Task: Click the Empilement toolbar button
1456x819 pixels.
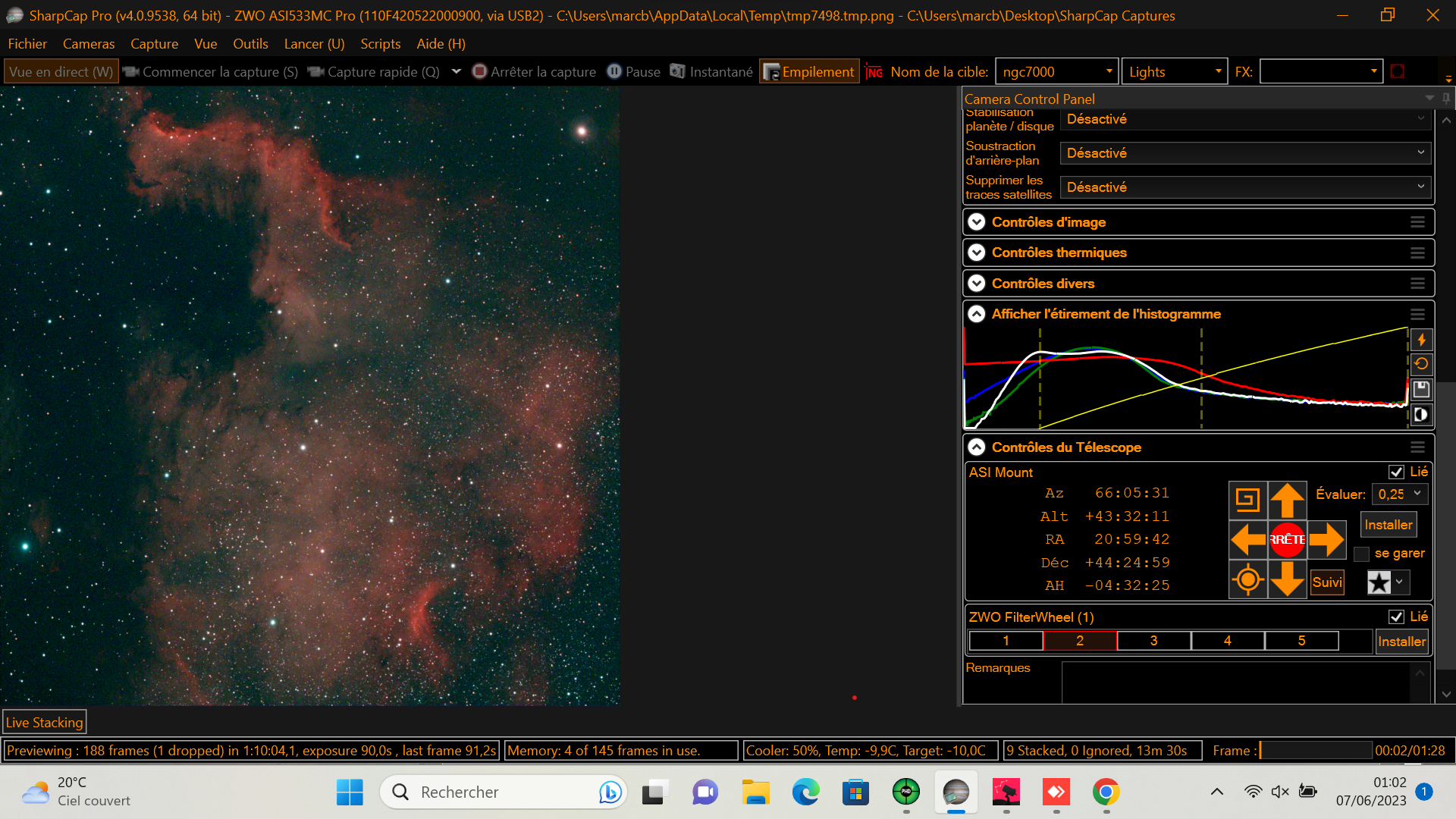Action: (809, 72)
